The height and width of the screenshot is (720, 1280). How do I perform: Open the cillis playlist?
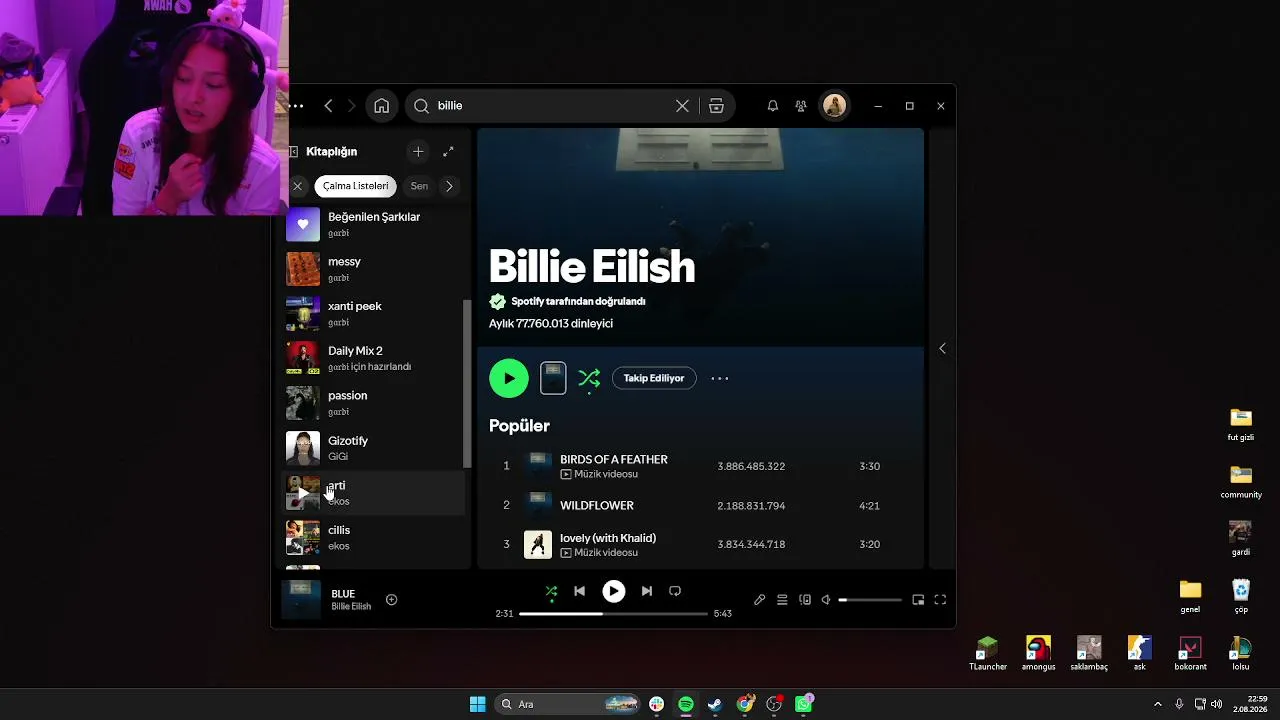tap(375, 538)
